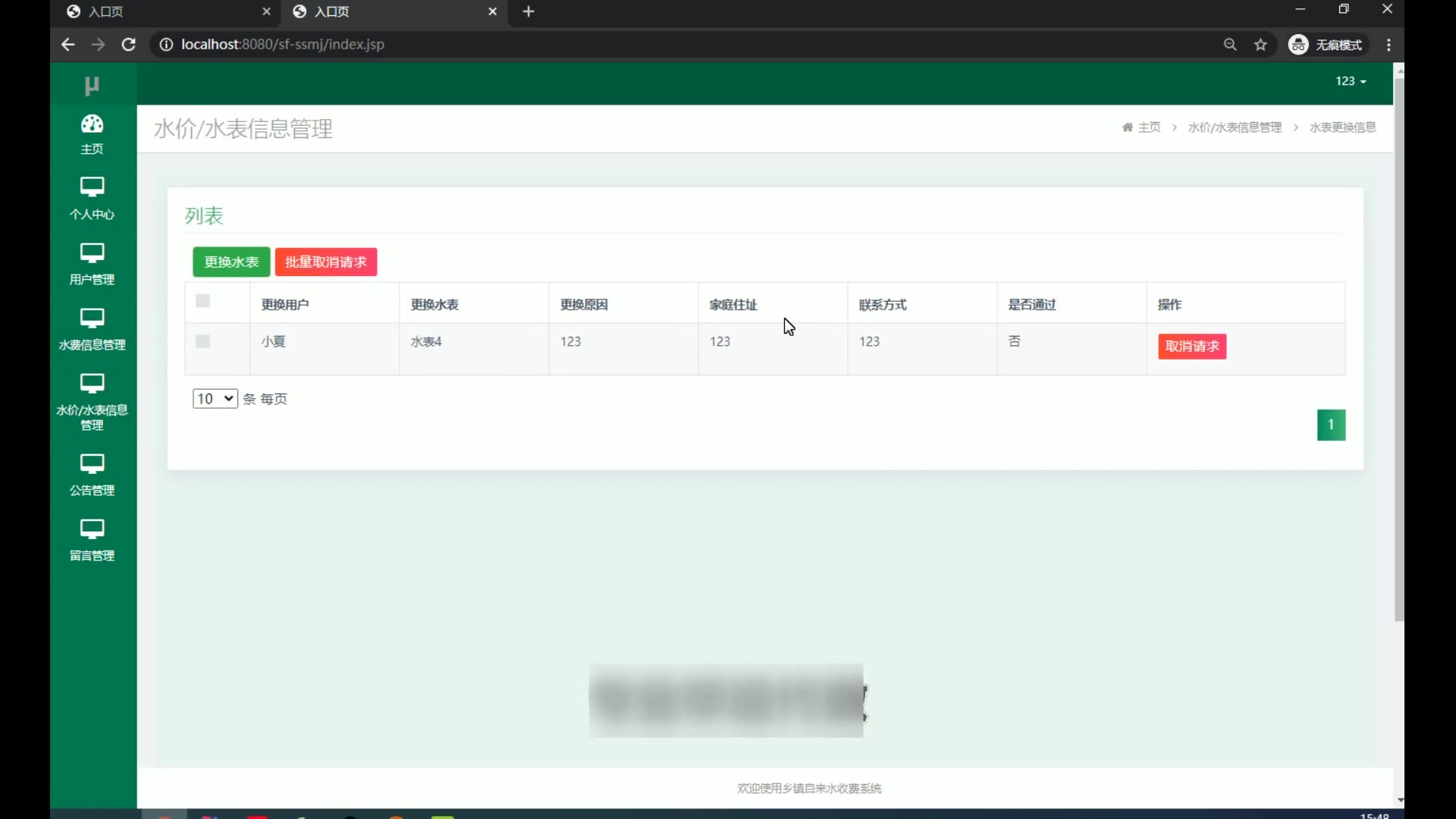This screenshot has height=819, width=1456.
Task: Toggle the select-all checkbox in table header
Action: click(x=202, y=301)
